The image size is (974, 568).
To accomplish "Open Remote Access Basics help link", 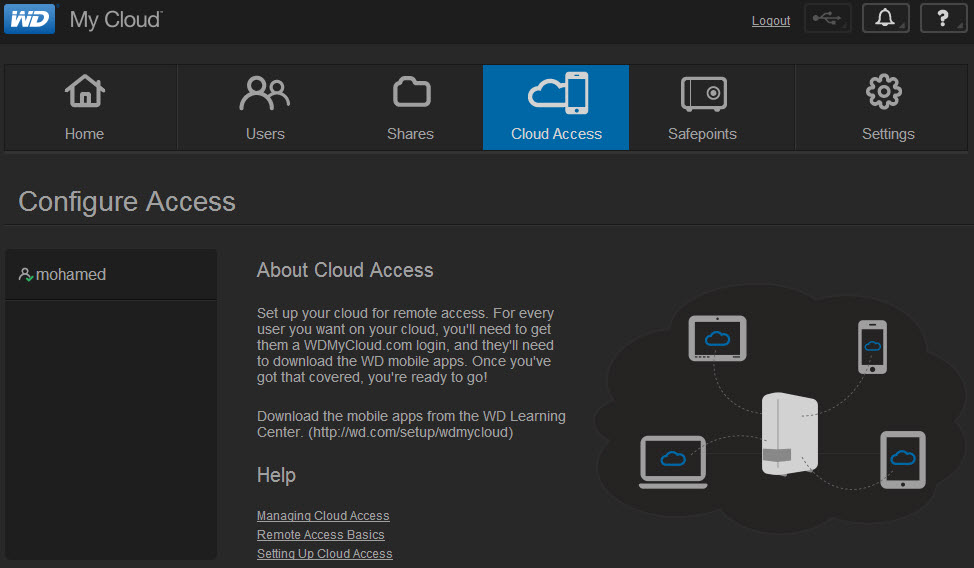I will [321, 534].
